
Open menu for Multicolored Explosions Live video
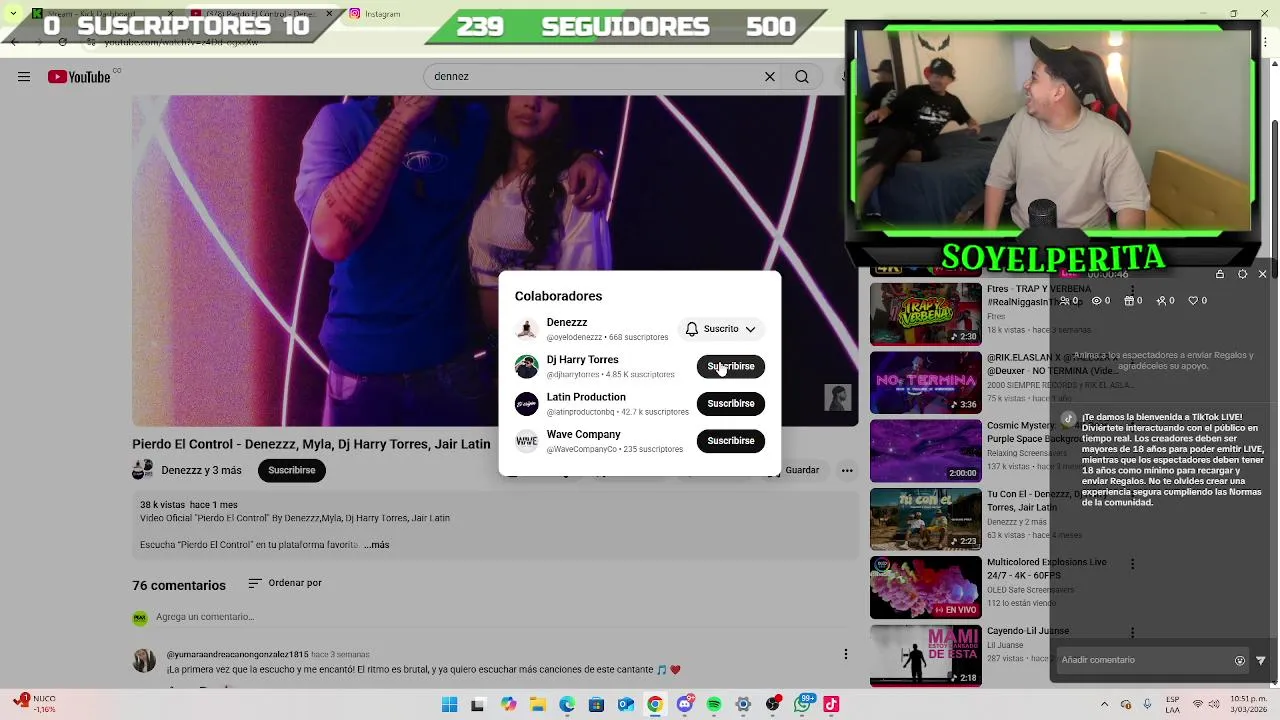click(1132, 564)
